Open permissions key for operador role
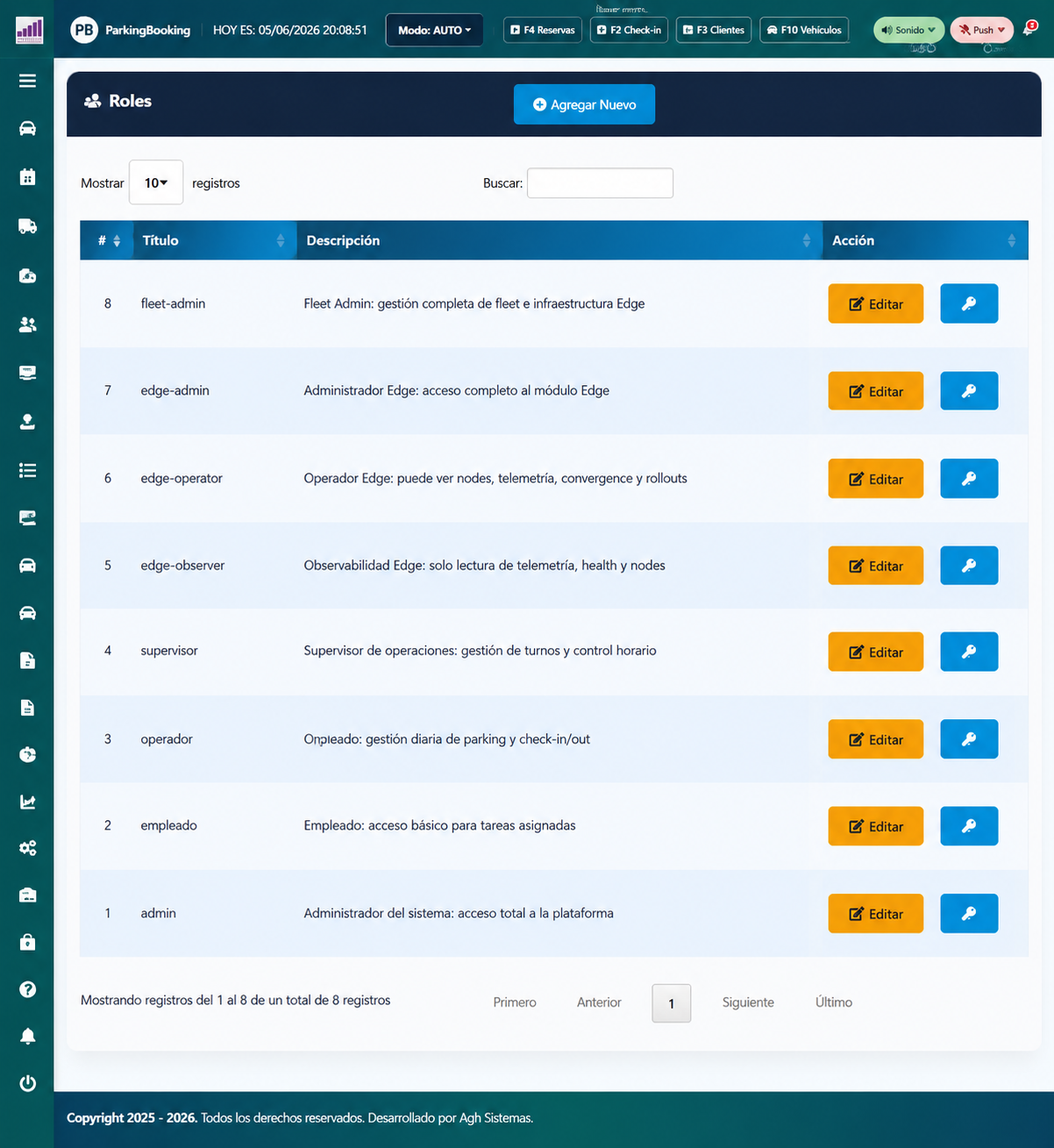 point(969,738)
